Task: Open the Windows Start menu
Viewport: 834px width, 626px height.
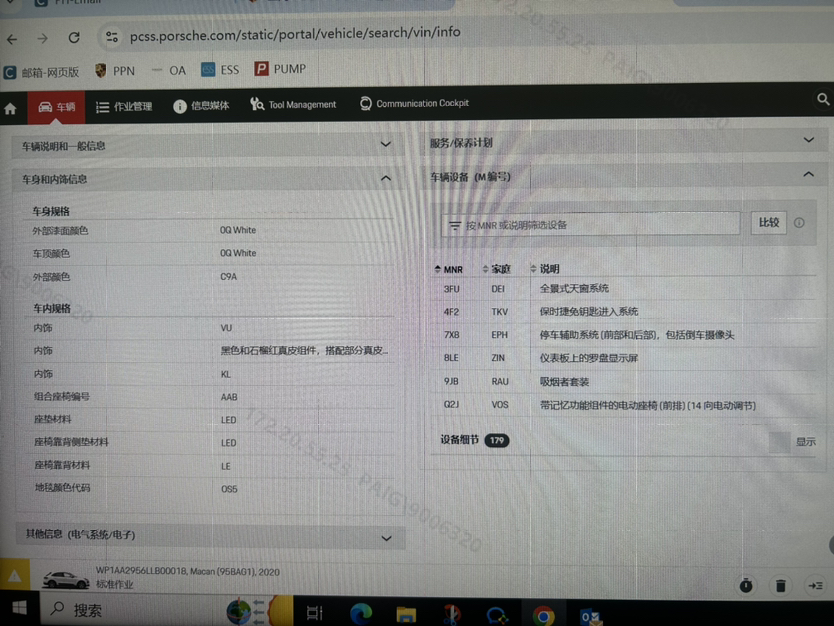Action: [20, 608]
